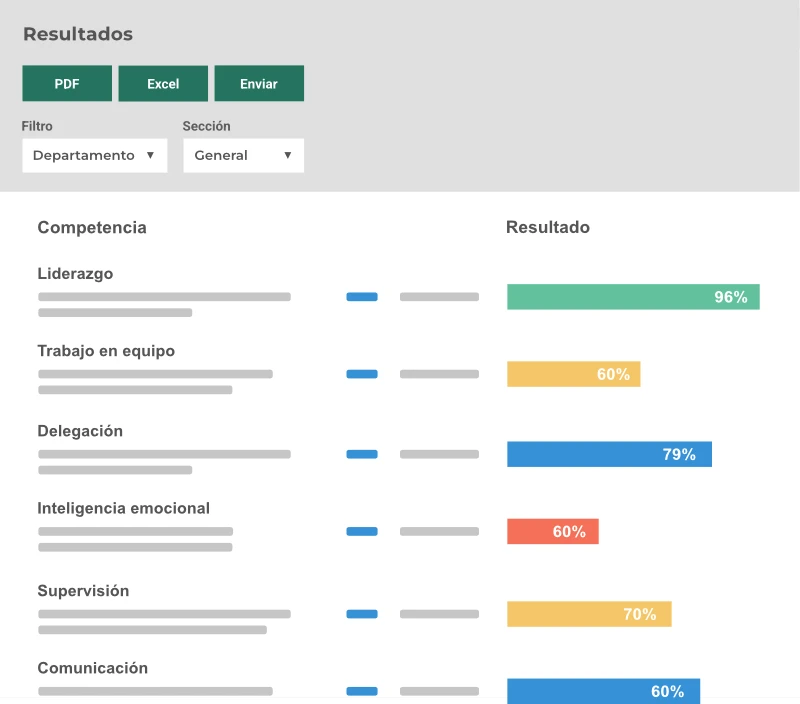The width and height of the screenshot is (800, 704).
Task: Click the red 60% Inteligencia emocional bar
Action: click(x=553, y=531)
